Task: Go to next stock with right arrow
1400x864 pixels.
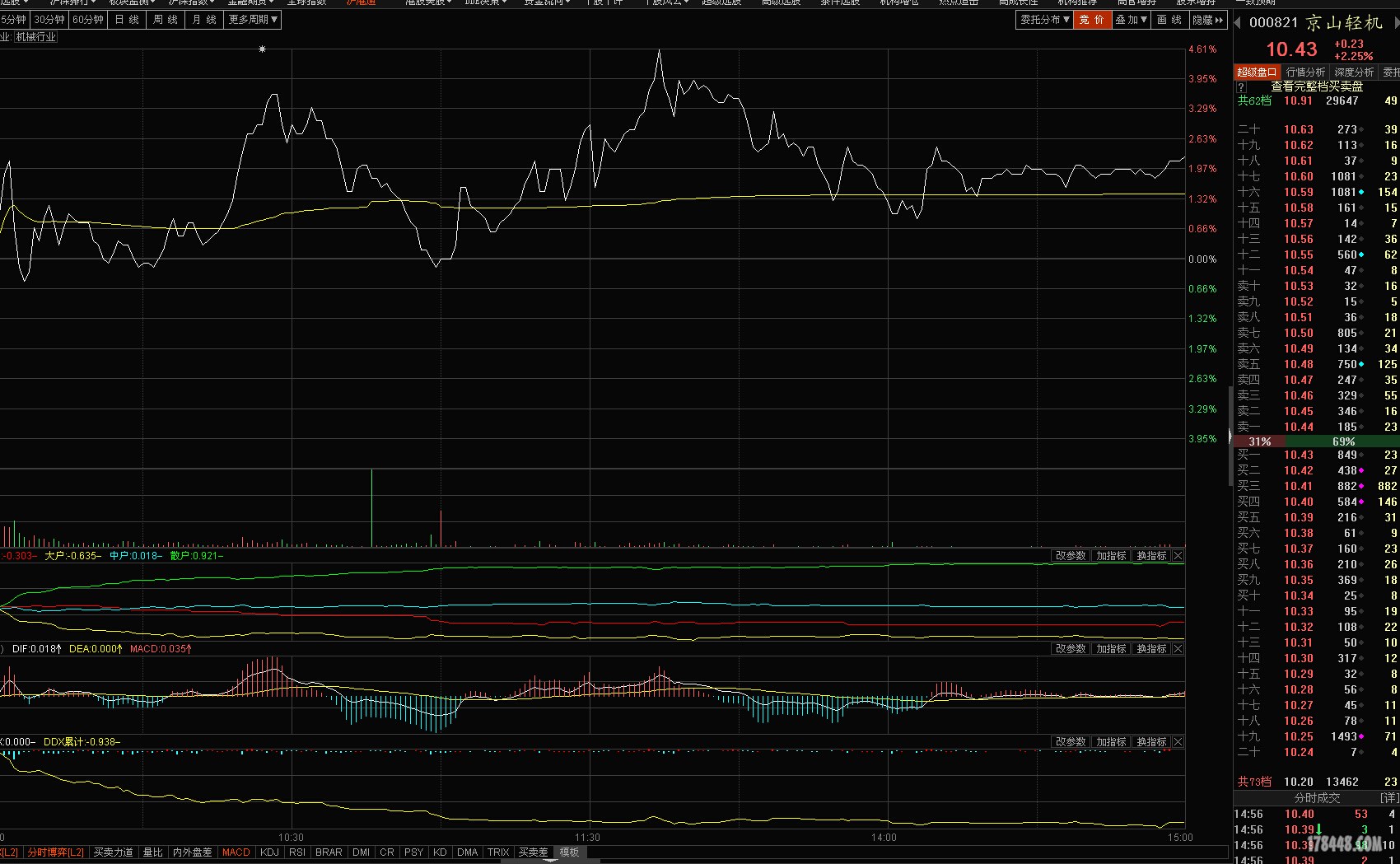Action: tap(1397, 22)
